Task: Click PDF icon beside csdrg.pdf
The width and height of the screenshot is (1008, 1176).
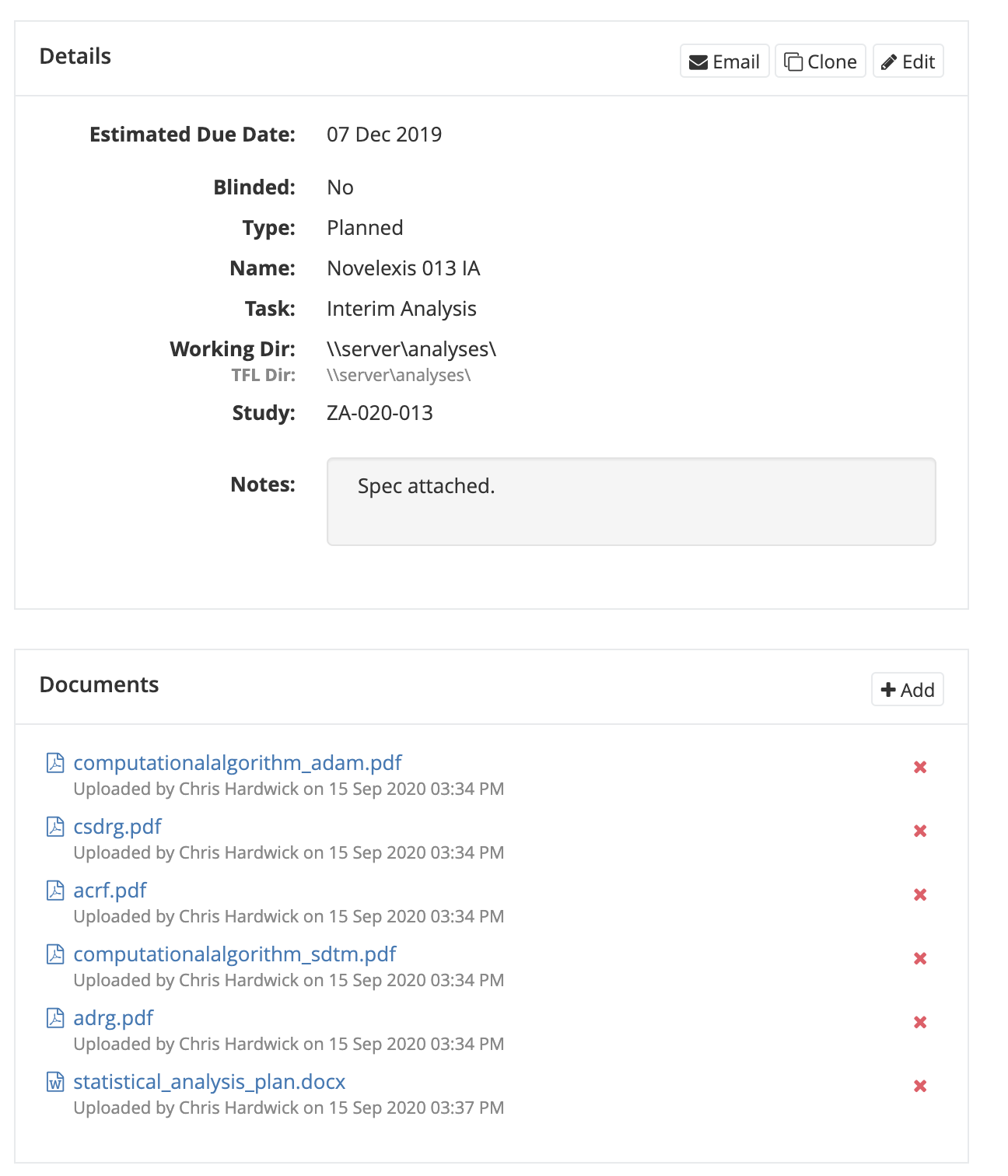Action: [x=55, y=827]
